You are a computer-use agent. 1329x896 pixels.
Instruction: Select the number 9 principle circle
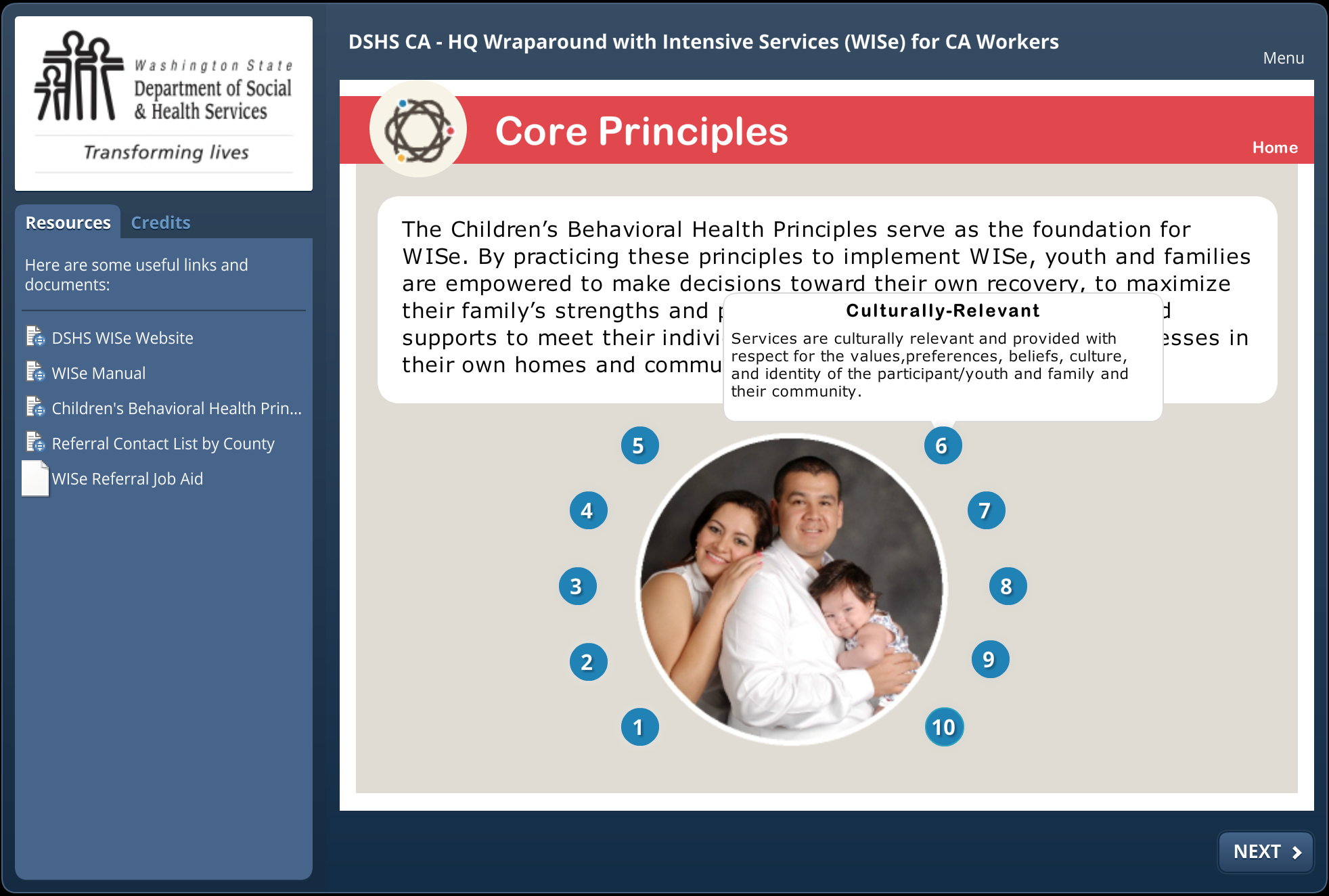click(990, 659)
